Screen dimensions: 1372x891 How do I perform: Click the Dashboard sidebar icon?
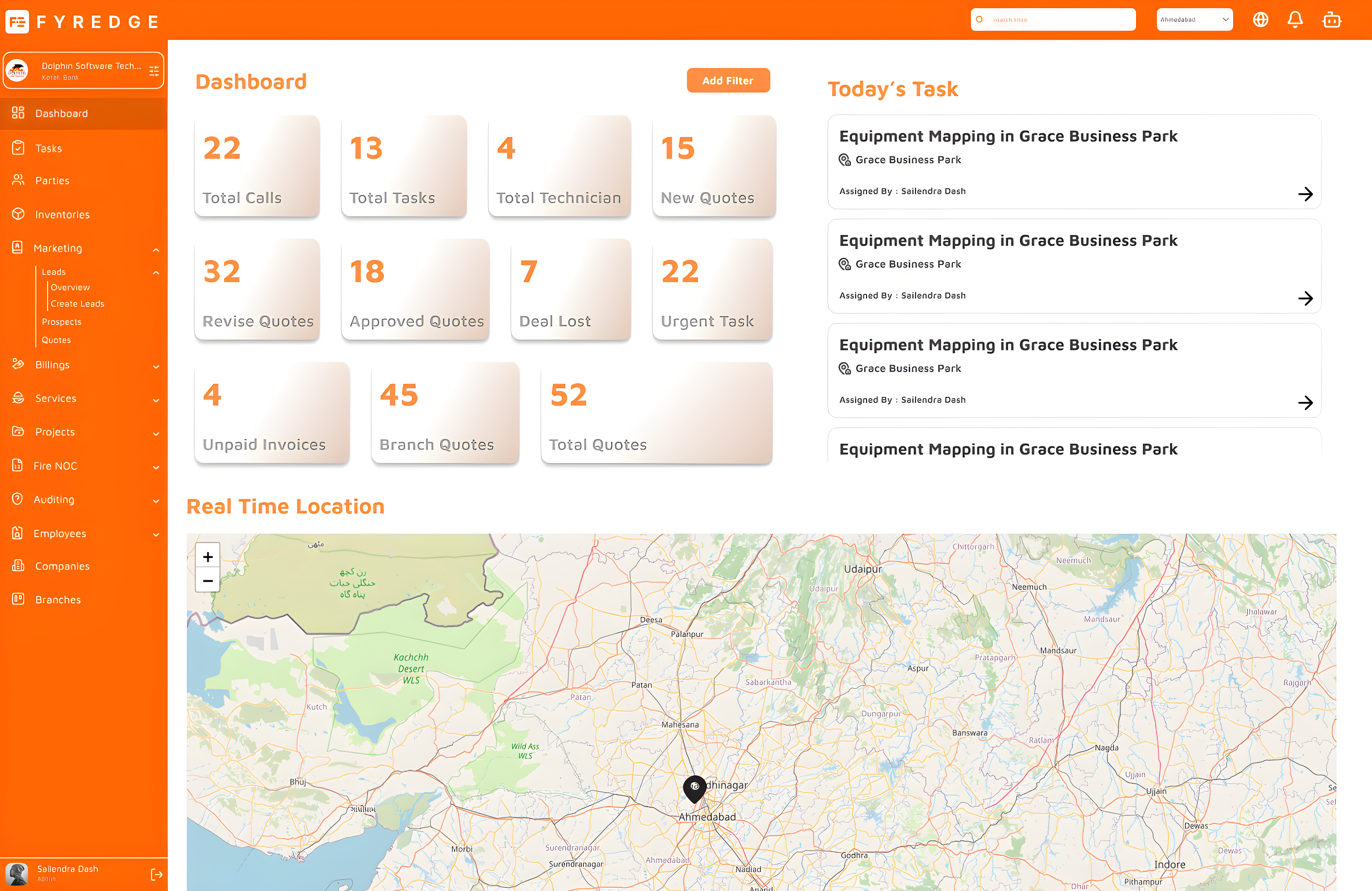(x=19, y=113)
